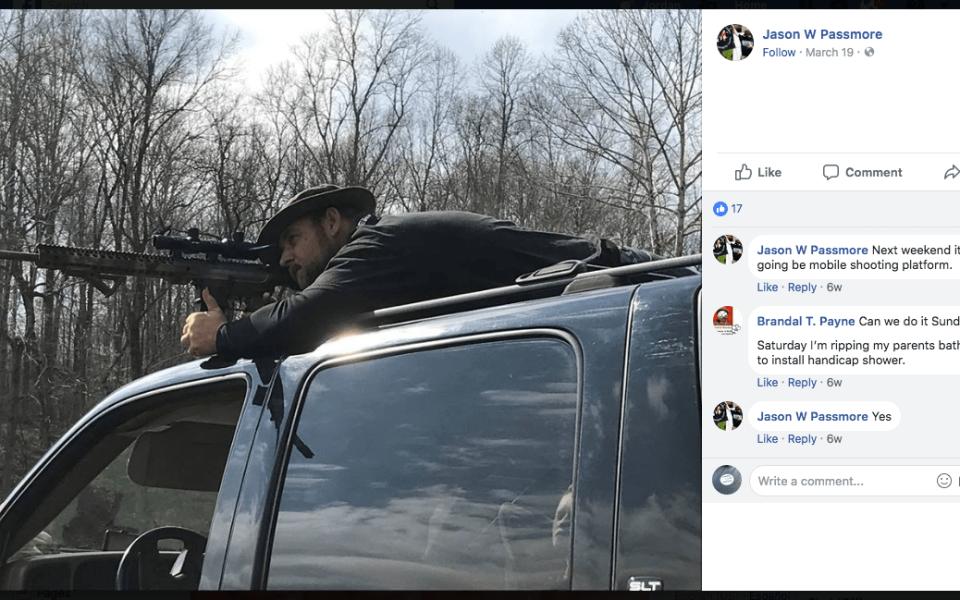The width and height of the screenshot is (960, 600).
Task: Reply to Jason's 'Yes' comment
Action: [802, 439]
